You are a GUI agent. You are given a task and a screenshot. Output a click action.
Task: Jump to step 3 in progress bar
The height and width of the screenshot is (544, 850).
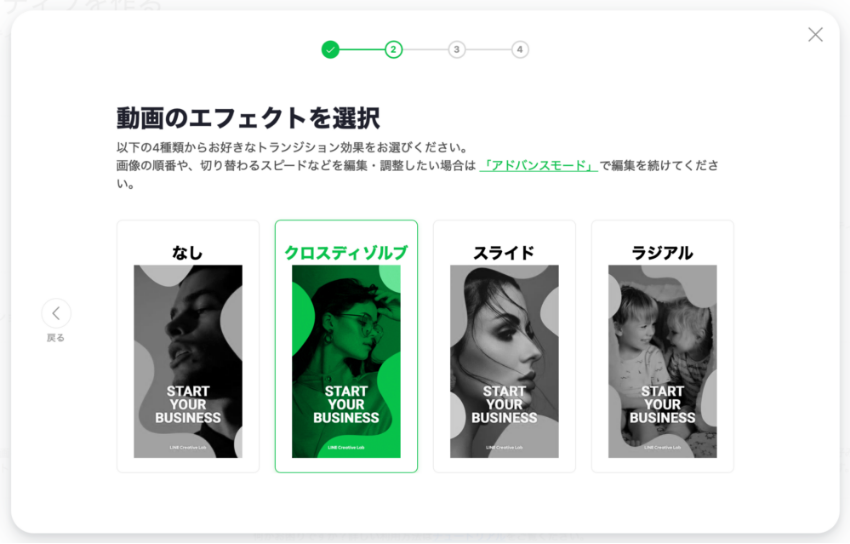[456, 49]
